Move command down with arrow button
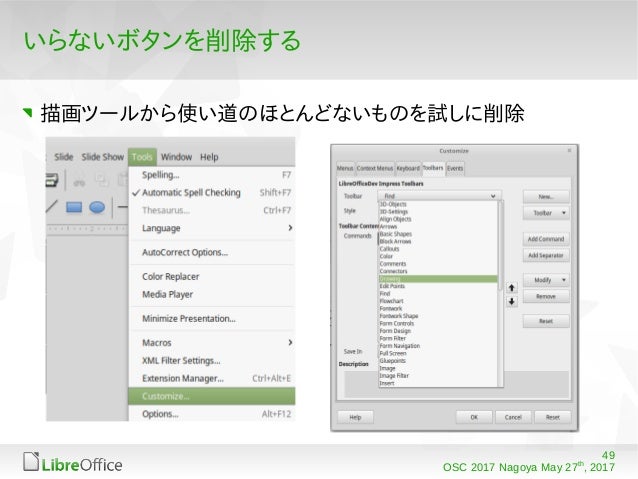 [512, 302]
